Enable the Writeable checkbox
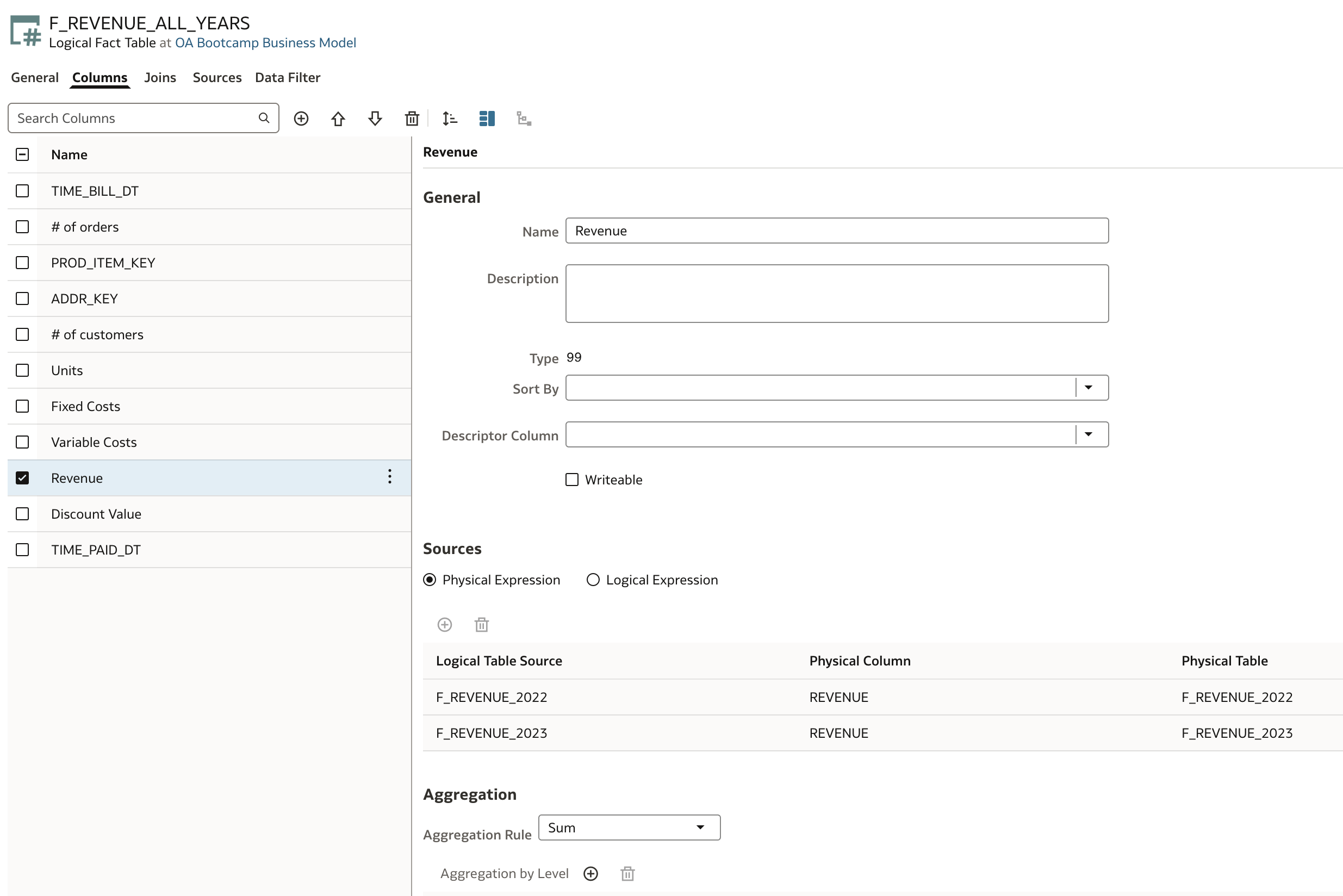Screen dimensions: 1343x896 572,480
